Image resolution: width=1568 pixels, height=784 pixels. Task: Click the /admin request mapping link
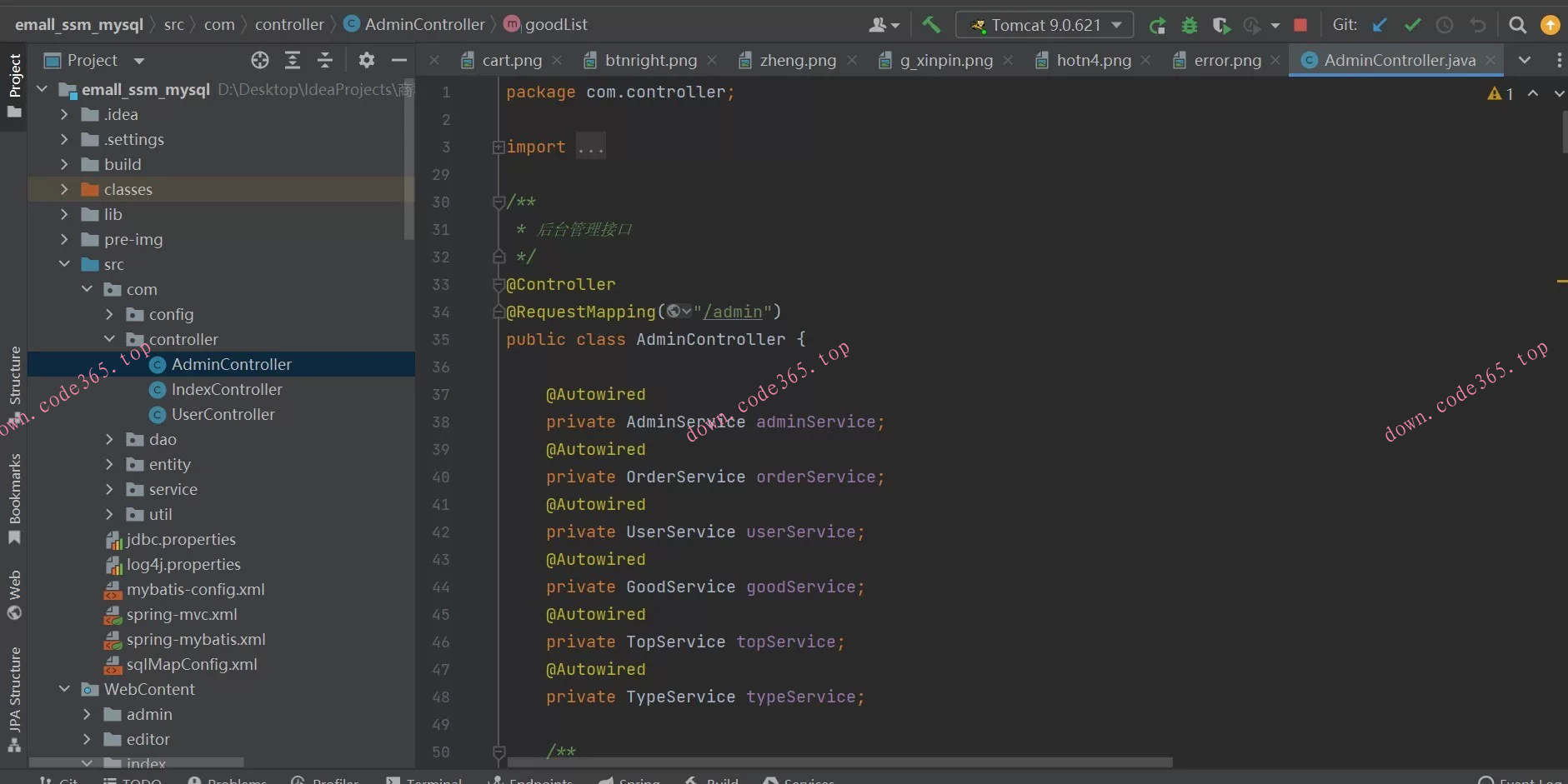coord(733,312)
